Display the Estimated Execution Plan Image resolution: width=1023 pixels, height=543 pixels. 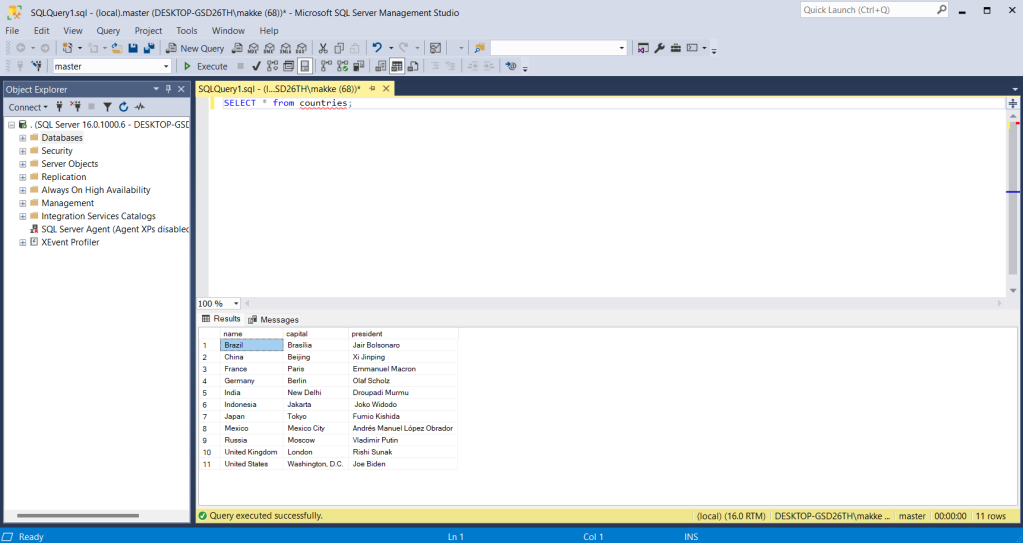[272, 66]
